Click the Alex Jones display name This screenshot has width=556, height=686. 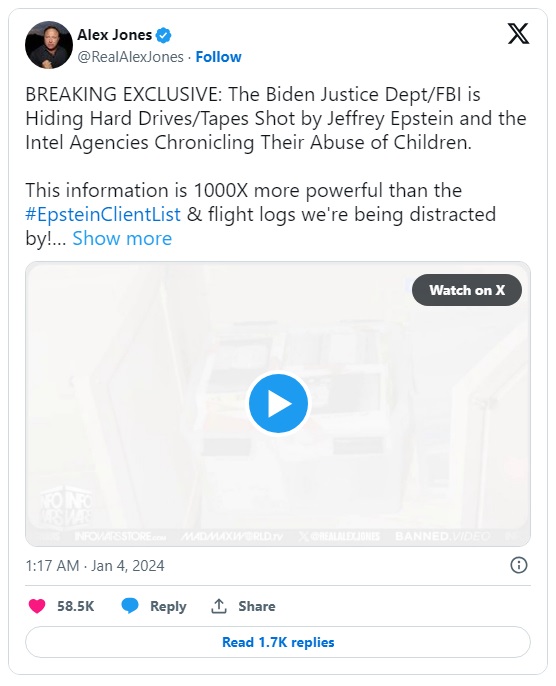(x=115, y=35)
